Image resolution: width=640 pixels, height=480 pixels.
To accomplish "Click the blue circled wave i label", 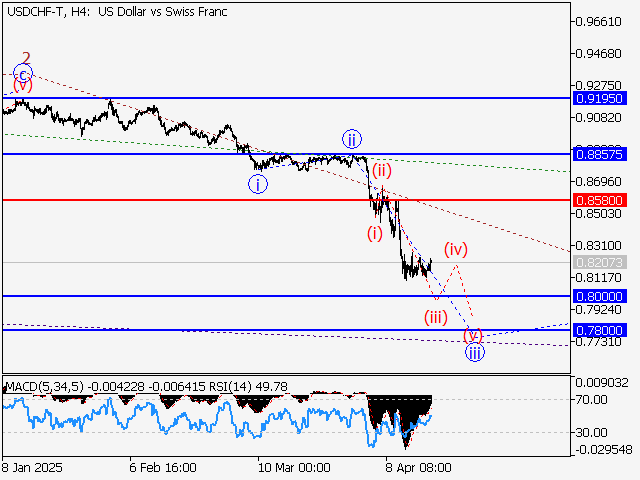I will coord(258,184).
